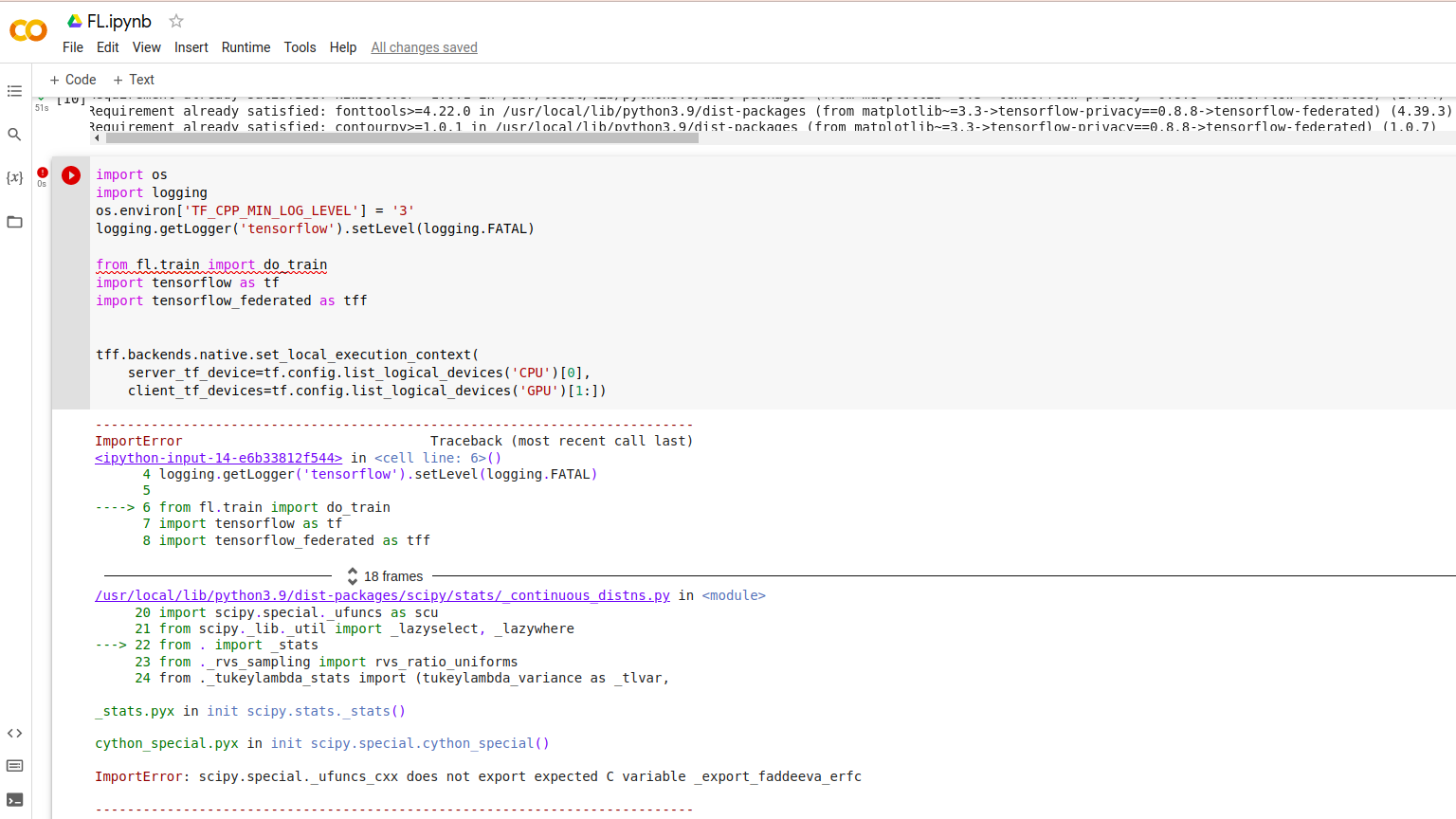Viewport: 1456px width, 819px height.
Task: Open the Tools menu
Action: click(x=300, y=46)
